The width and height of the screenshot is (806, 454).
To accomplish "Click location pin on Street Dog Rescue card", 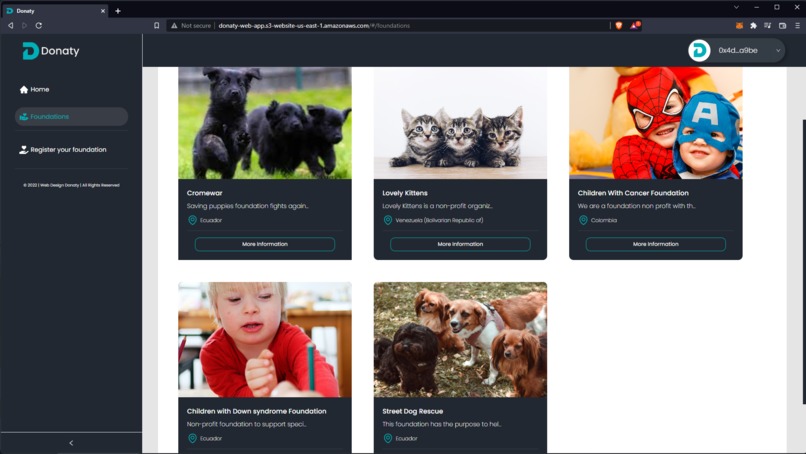I will pos(388,439).
